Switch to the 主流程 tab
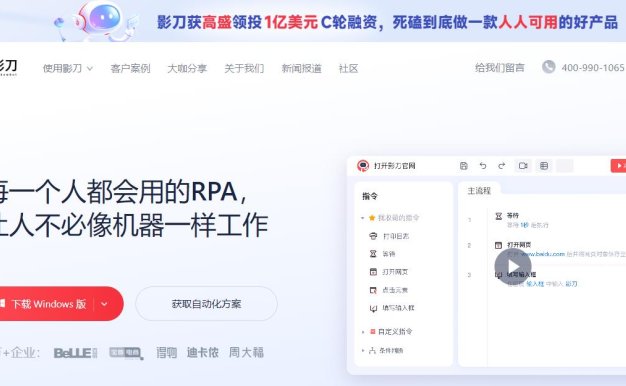The width and height of the screenshot is (626, 386). [479, 191]
